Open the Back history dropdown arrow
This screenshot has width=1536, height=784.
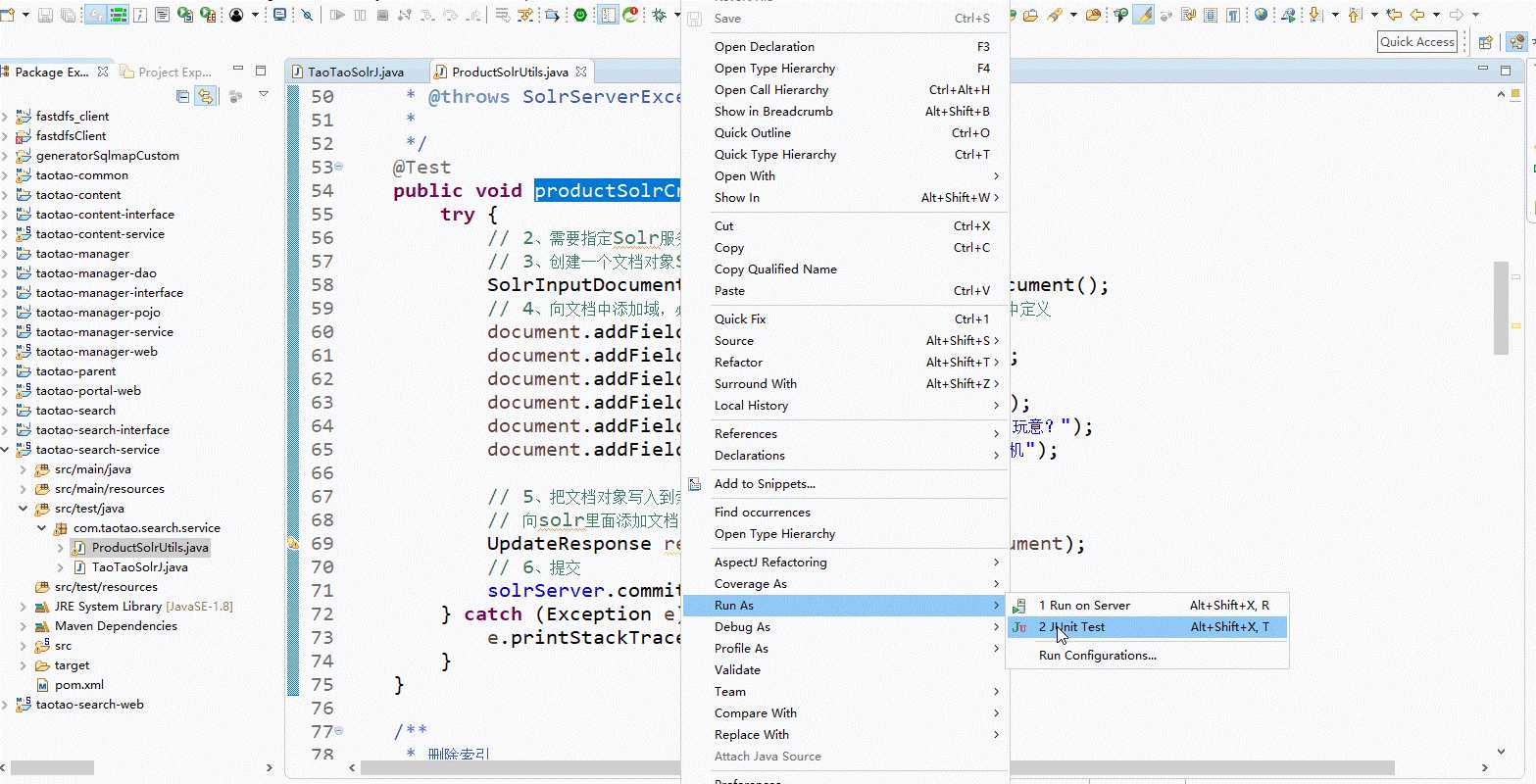coord(1436,15)
